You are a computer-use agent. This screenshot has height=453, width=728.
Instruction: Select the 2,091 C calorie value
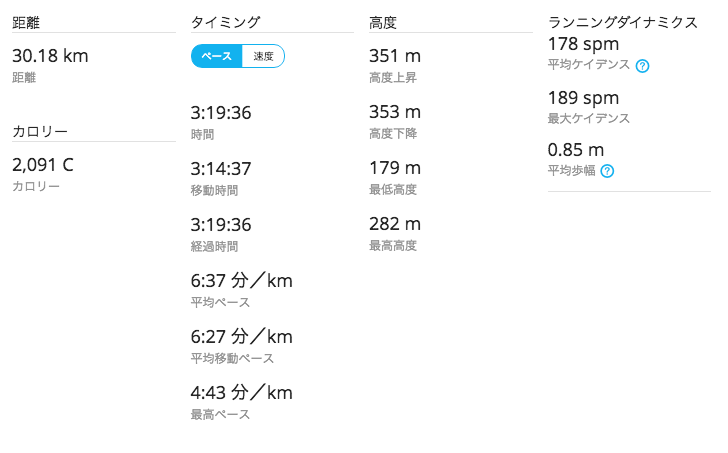coord(43,165)
